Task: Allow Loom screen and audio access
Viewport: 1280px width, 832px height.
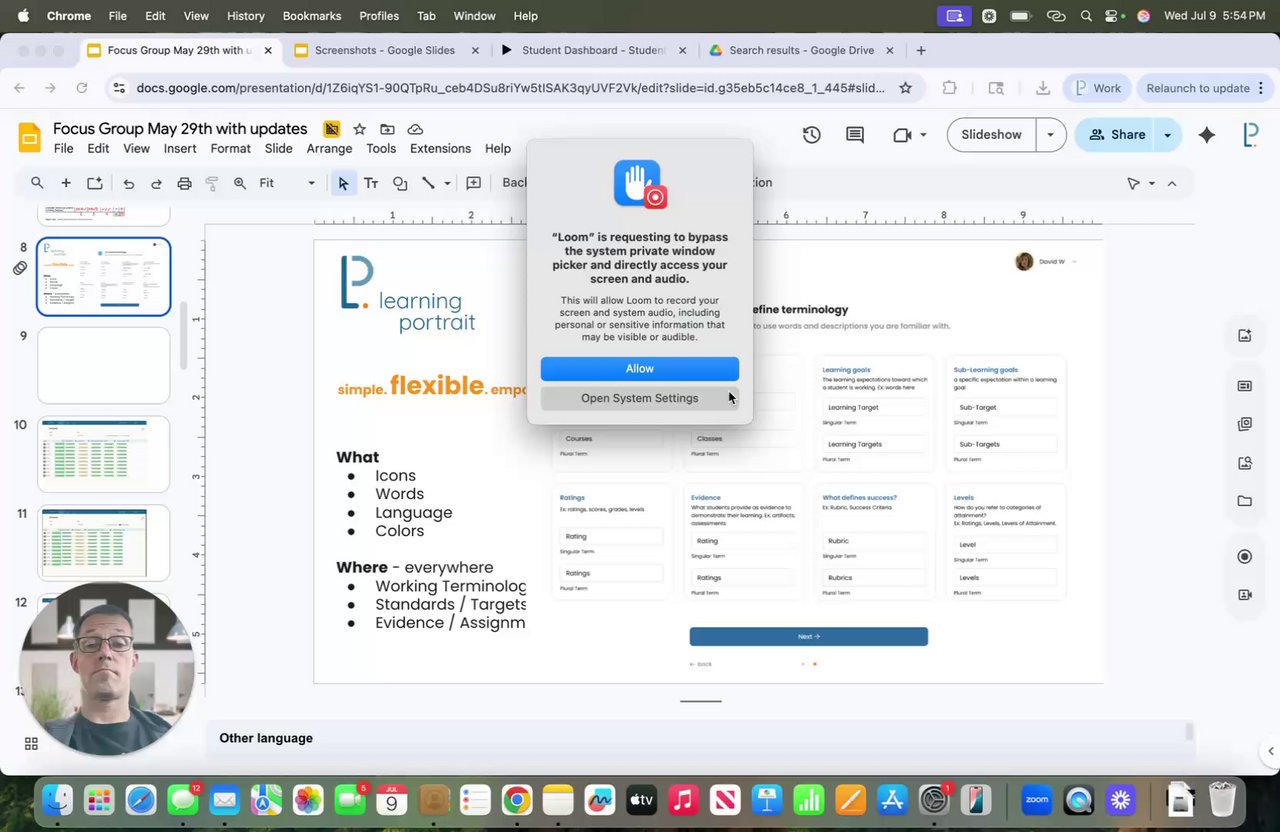Action: click(640, 369)
